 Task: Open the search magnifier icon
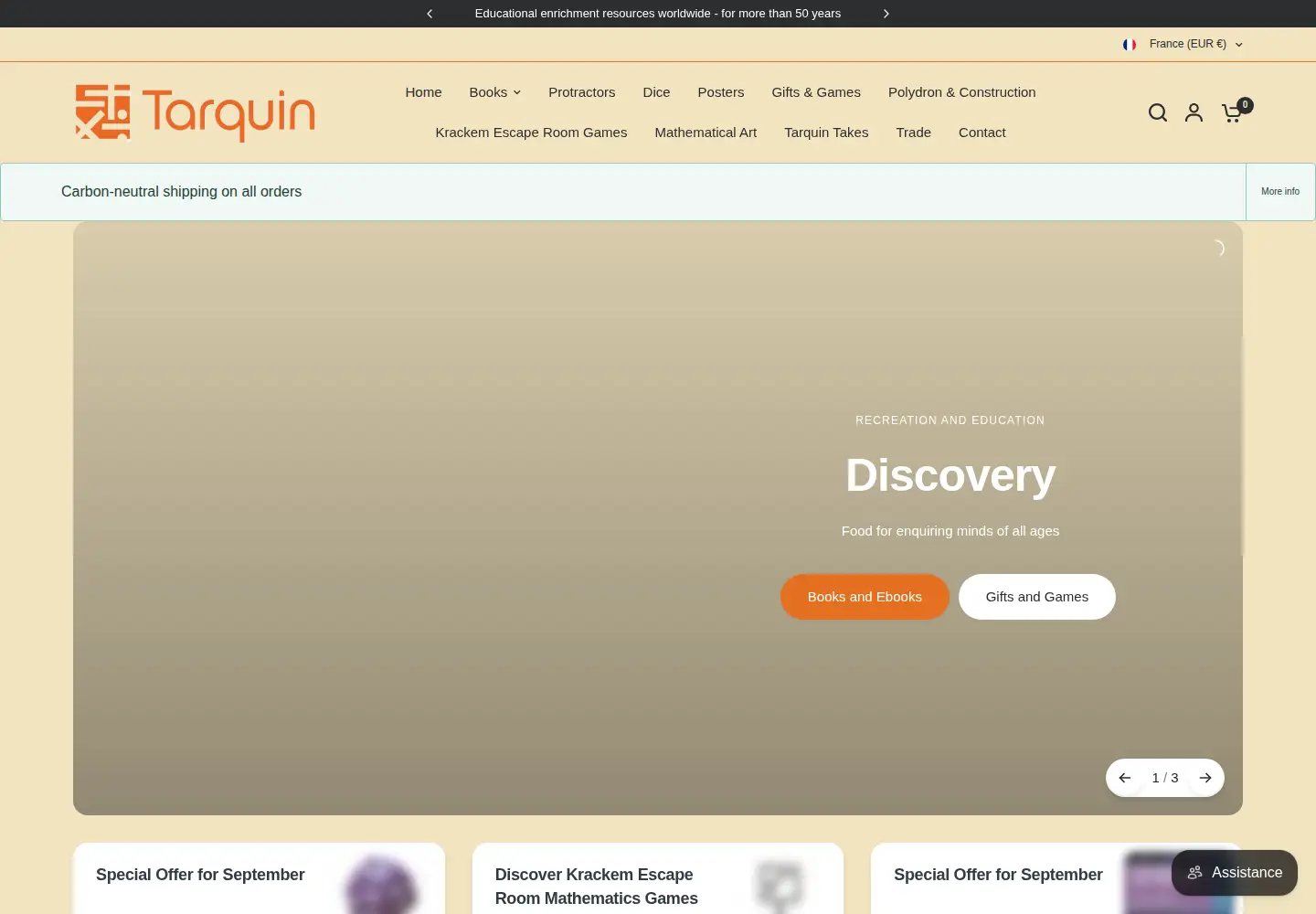tap(1158, 112)
